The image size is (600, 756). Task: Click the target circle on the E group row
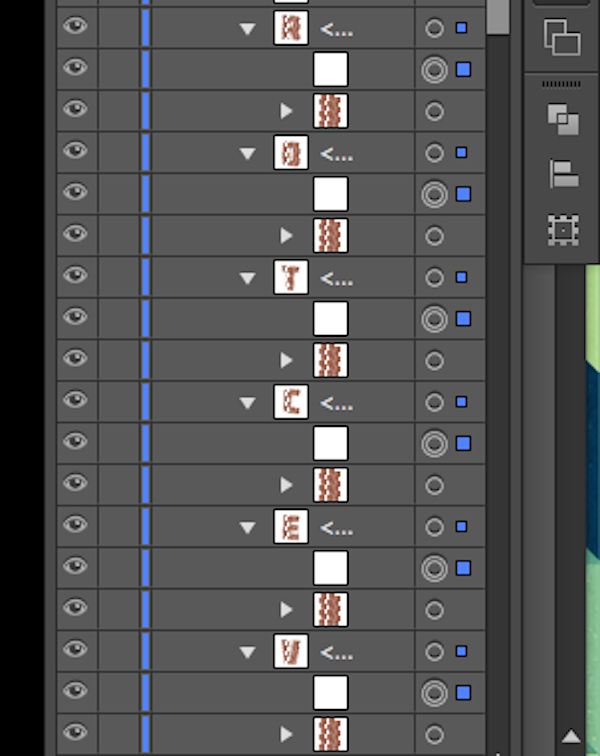[x=434, y=526]
